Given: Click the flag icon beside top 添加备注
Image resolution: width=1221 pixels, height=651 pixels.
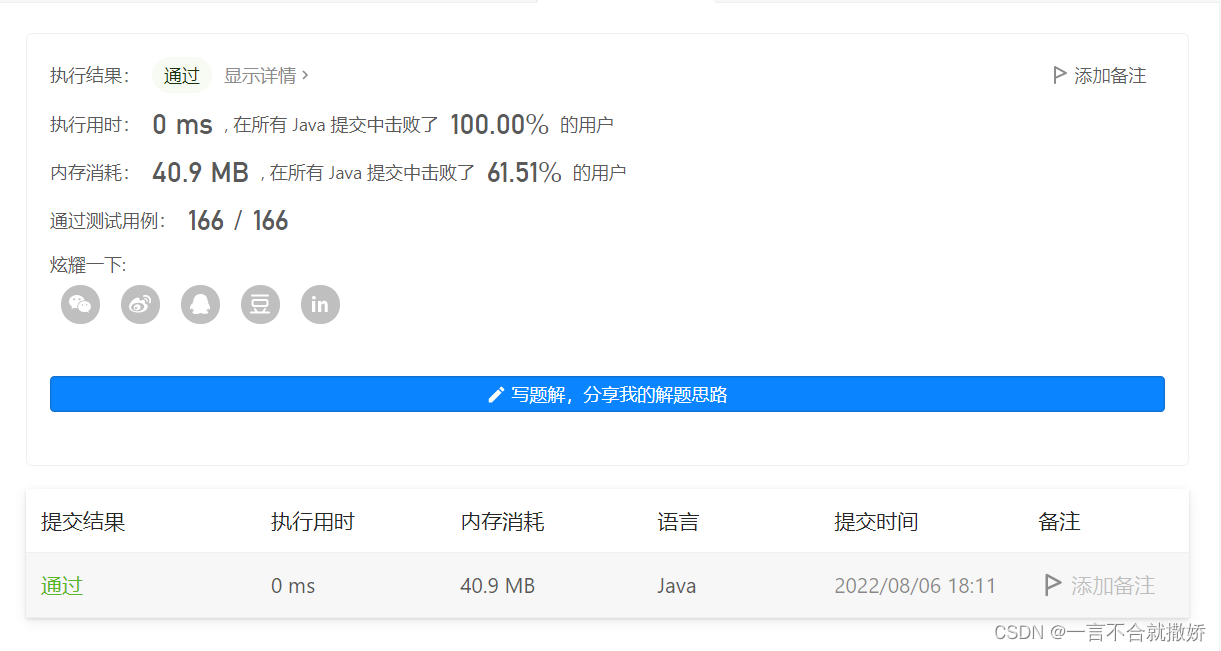Looking at the screenshot, I should pyautogui.click(x=1058, y=74).
